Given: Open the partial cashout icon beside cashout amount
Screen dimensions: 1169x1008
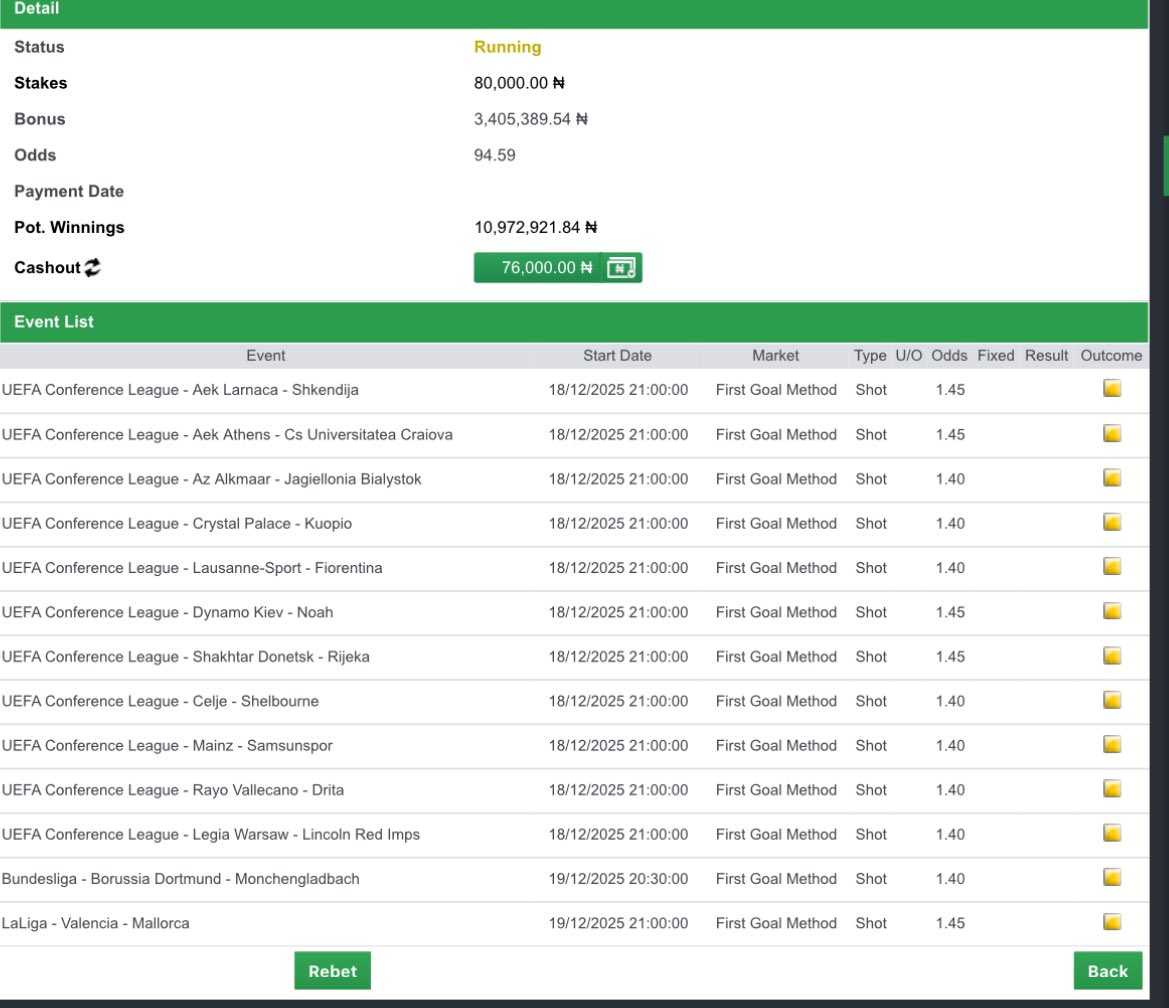Looking at the screenshot, I should click(622, 267).
